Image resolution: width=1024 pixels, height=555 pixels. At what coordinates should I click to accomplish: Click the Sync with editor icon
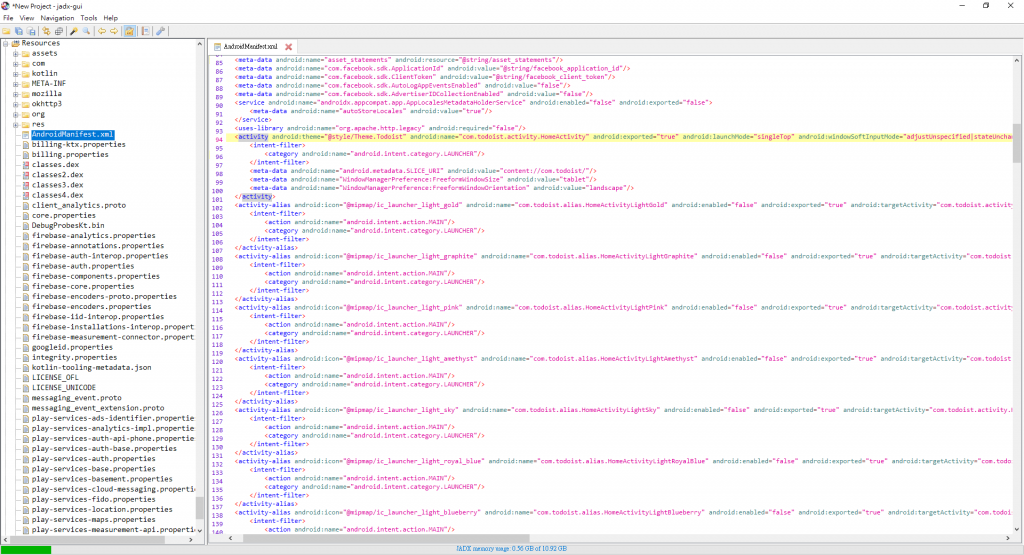pyautogui.click(x=46, y=31)
